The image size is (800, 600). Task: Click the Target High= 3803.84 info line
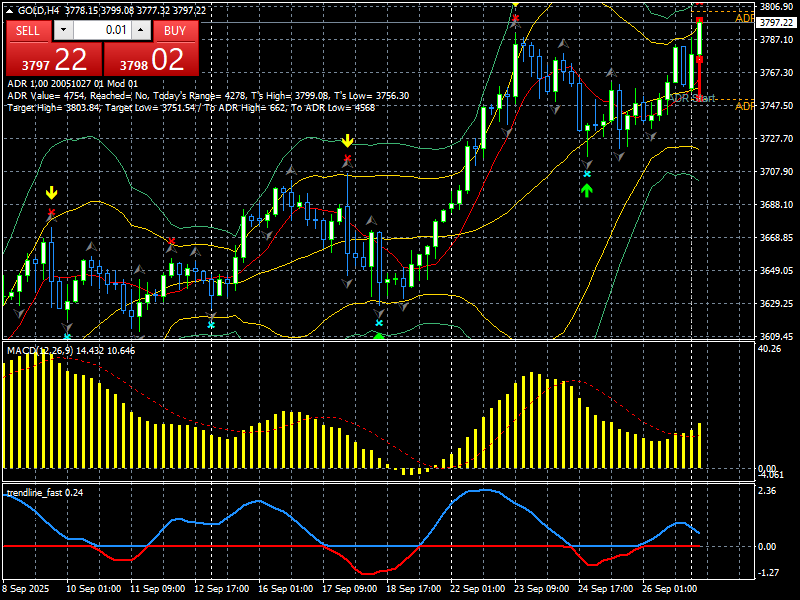pos(191,108)
